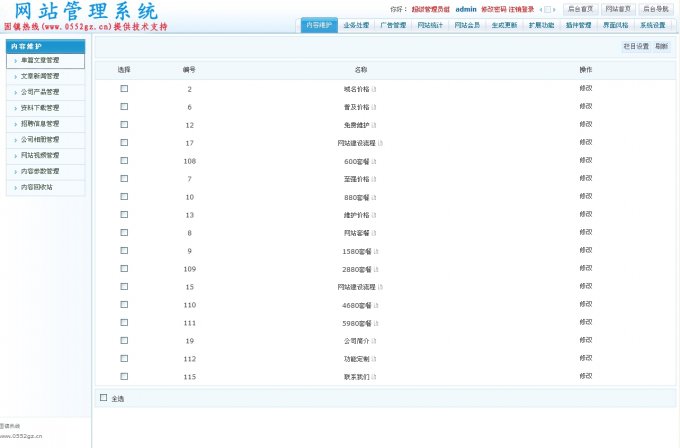Click the 注销登录 link
The height and width of the screenshot is (448, 680).
tap(521, 9)
